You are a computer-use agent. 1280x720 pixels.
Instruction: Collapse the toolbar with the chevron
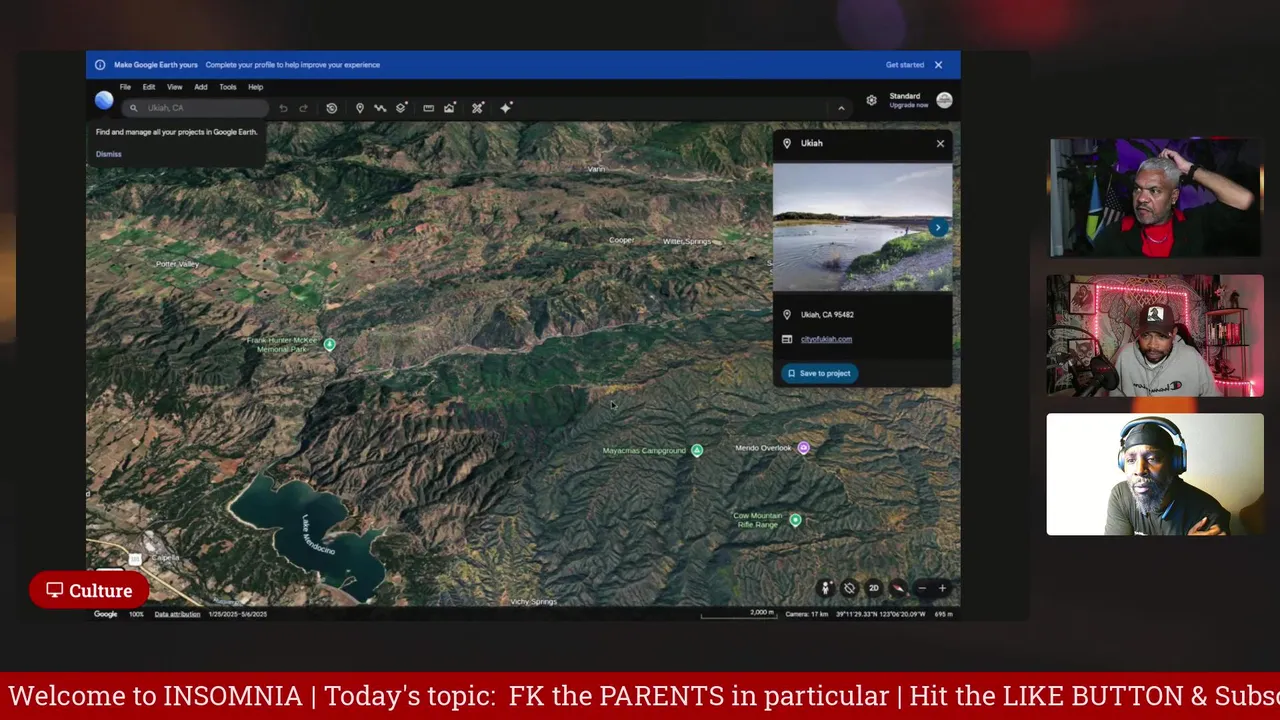(x=841, y=108)
